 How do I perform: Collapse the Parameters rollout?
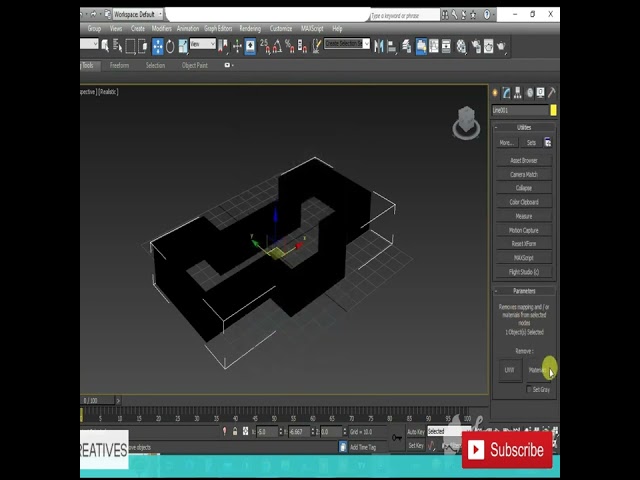click(x=524, y=291)
